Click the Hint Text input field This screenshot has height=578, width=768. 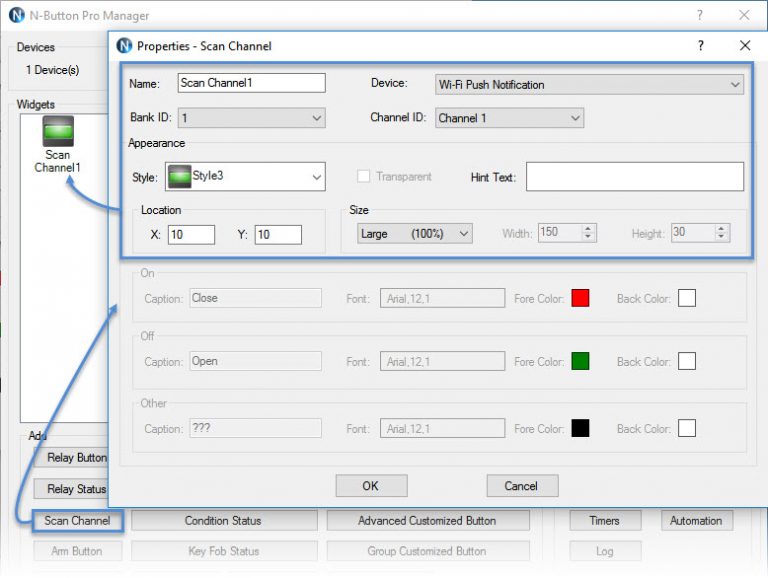click(634, 177)
